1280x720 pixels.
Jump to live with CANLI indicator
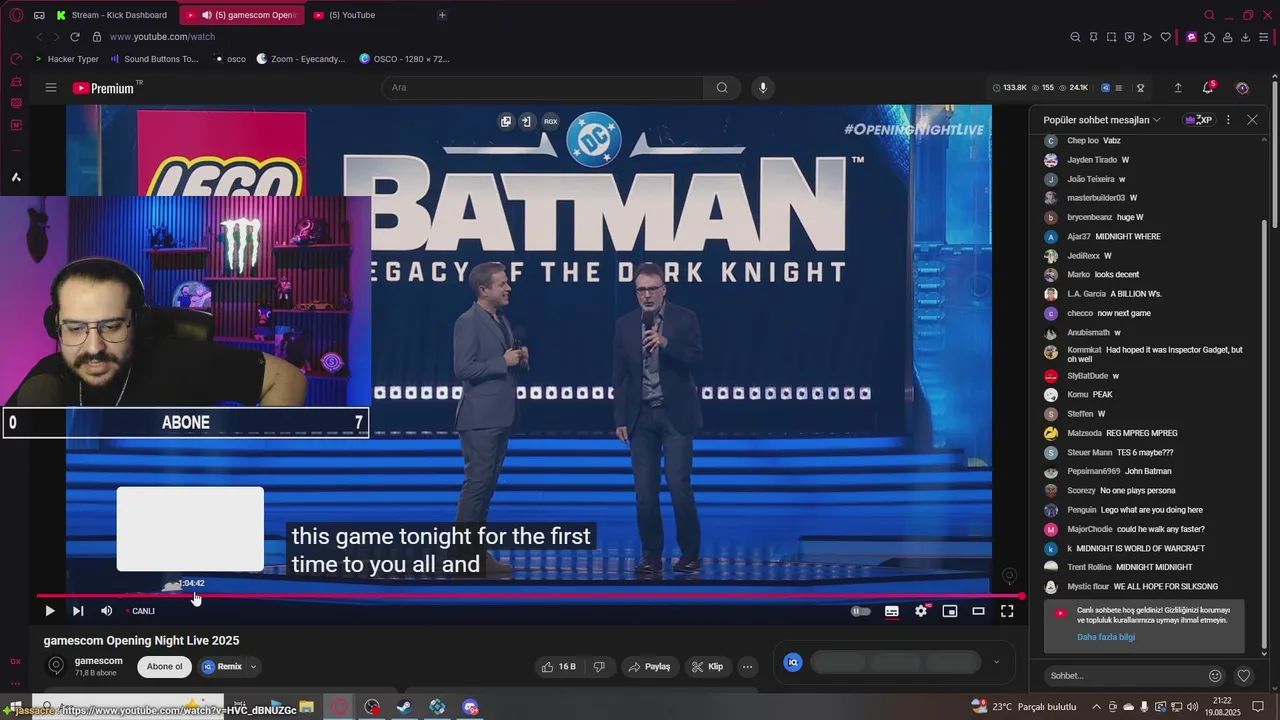(x=141, y=611)
